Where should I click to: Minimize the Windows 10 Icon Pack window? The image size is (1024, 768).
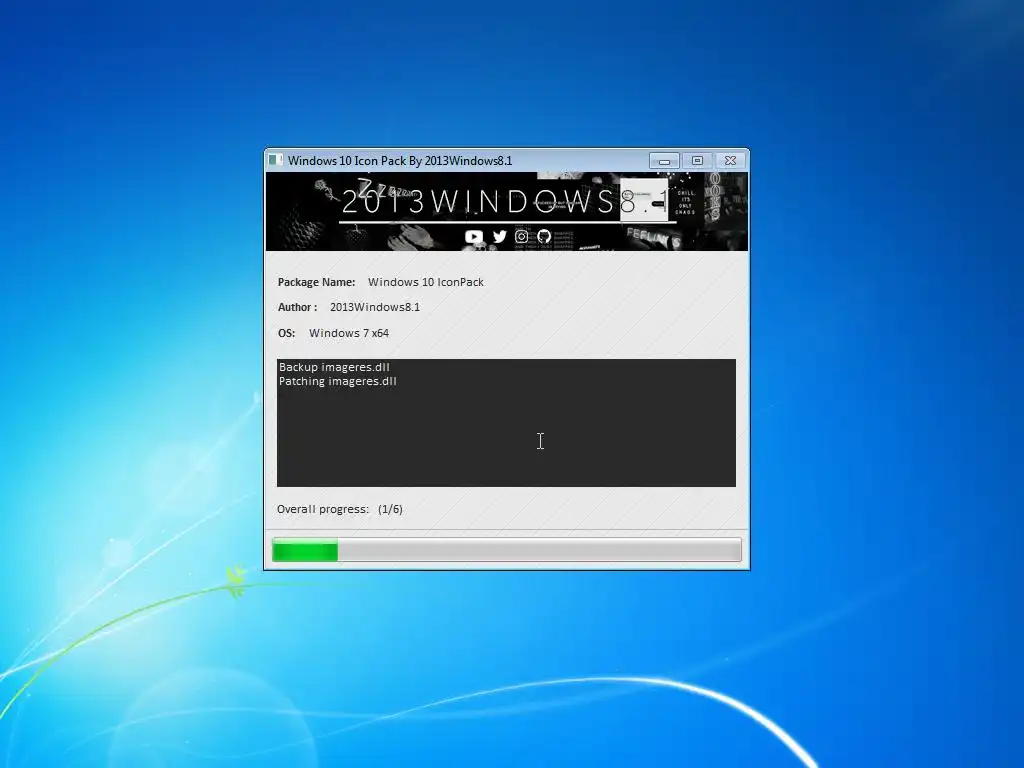point(664,161)
